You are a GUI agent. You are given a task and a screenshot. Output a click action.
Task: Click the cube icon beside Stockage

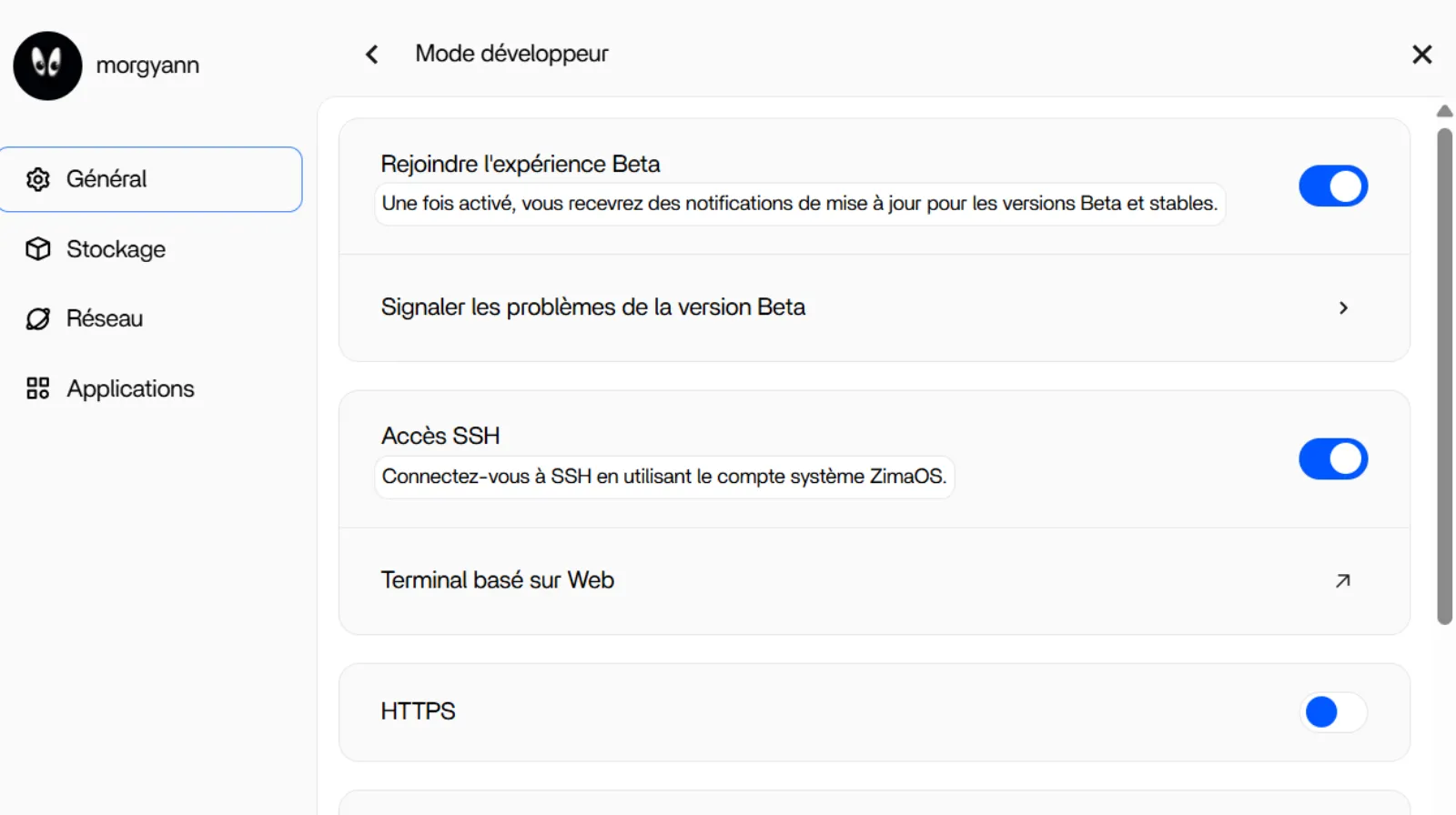(x=38, y=249)
